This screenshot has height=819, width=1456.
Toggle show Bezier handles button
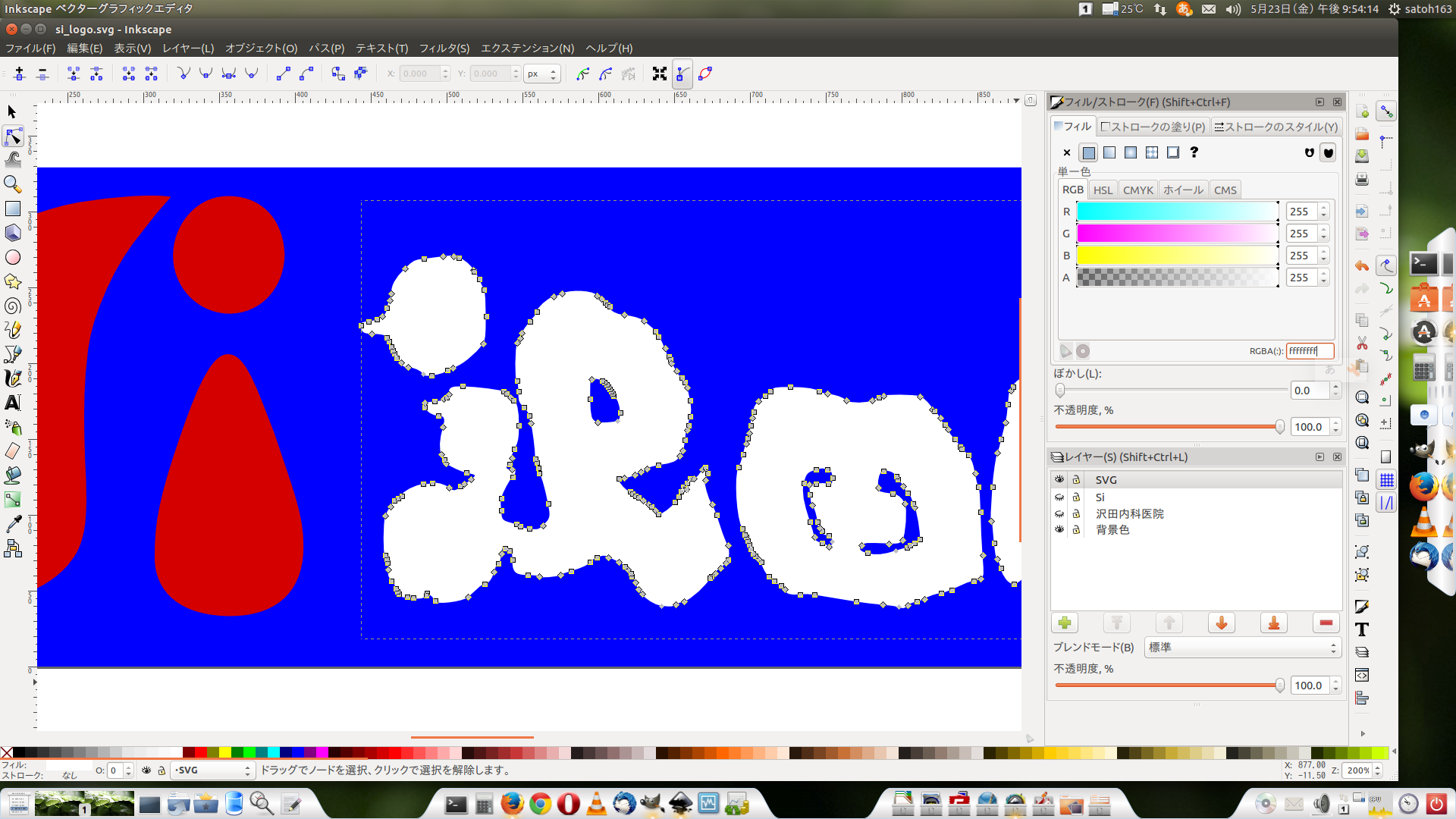click(682, 74)
